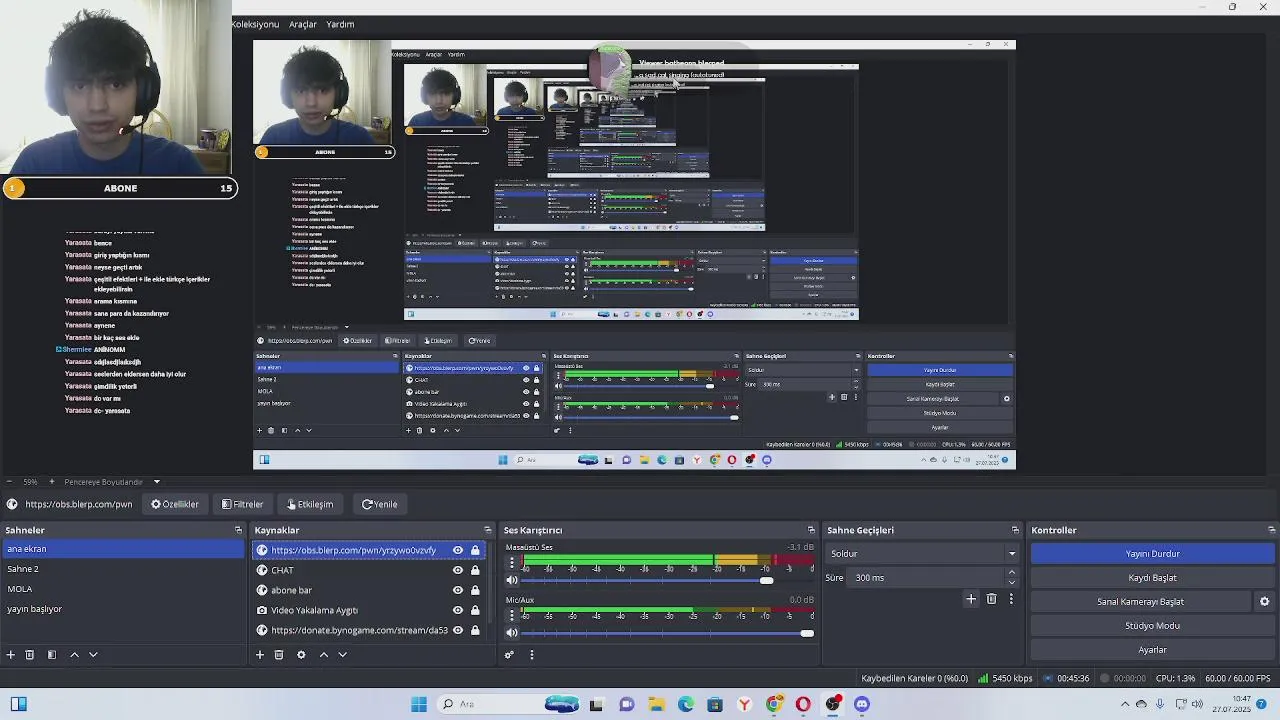This screenshot has height=720, width=1280.
Task: Click the Sanal Kamerayı Başlat button
Action: pyautogui.click(x=1140, y=602)
